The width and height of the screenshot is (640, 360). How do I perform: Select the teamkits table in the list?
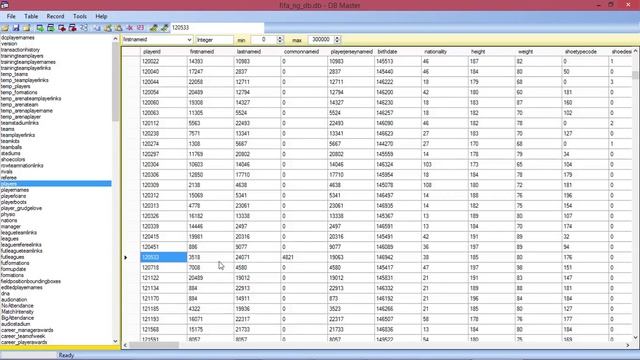[x=10, y=141]
